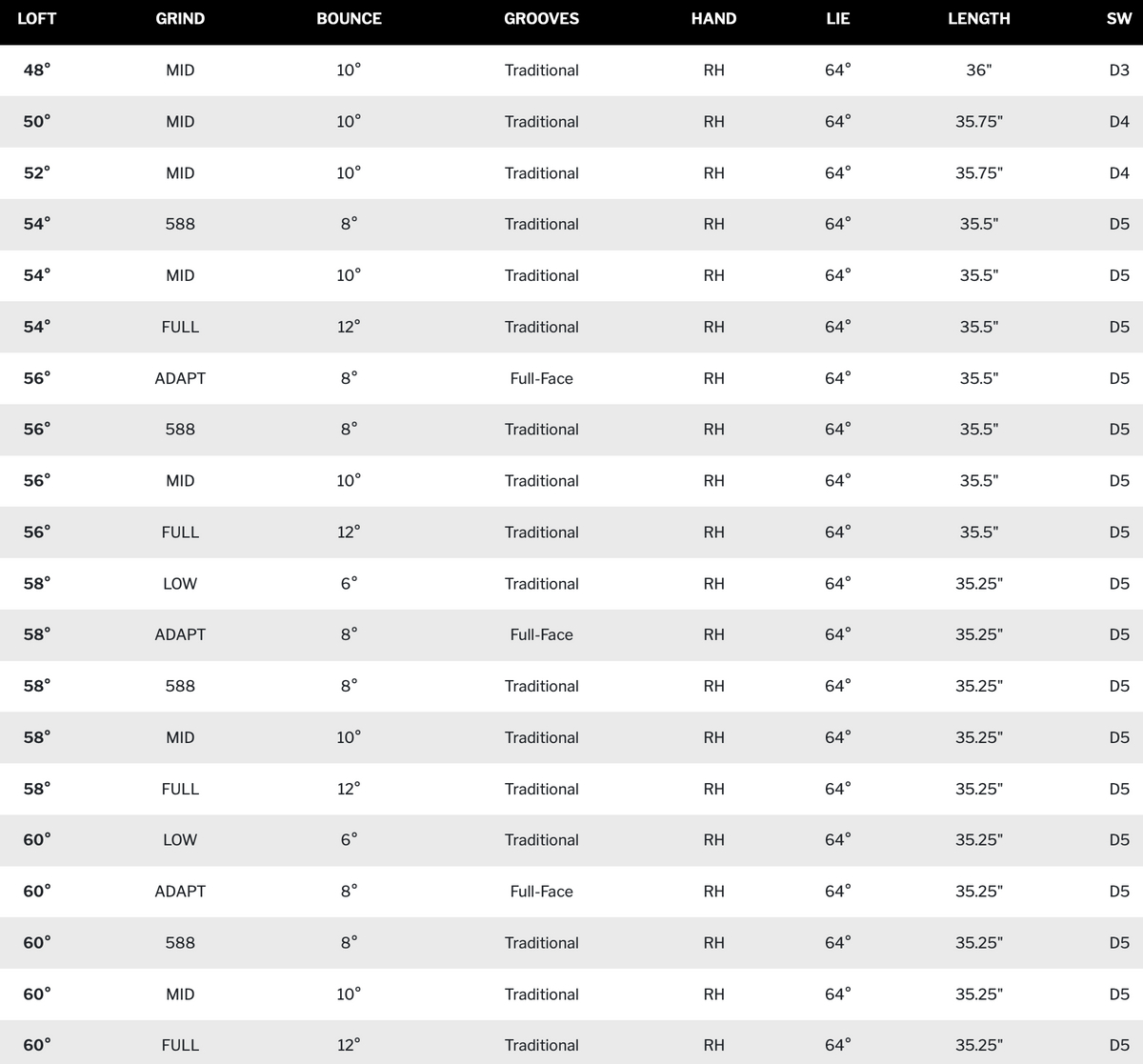The height and width of the screenshot is (1064, 1143).
Task: Click Full-Face grooves in 56° ADAPT row
Action: [541, 378]
